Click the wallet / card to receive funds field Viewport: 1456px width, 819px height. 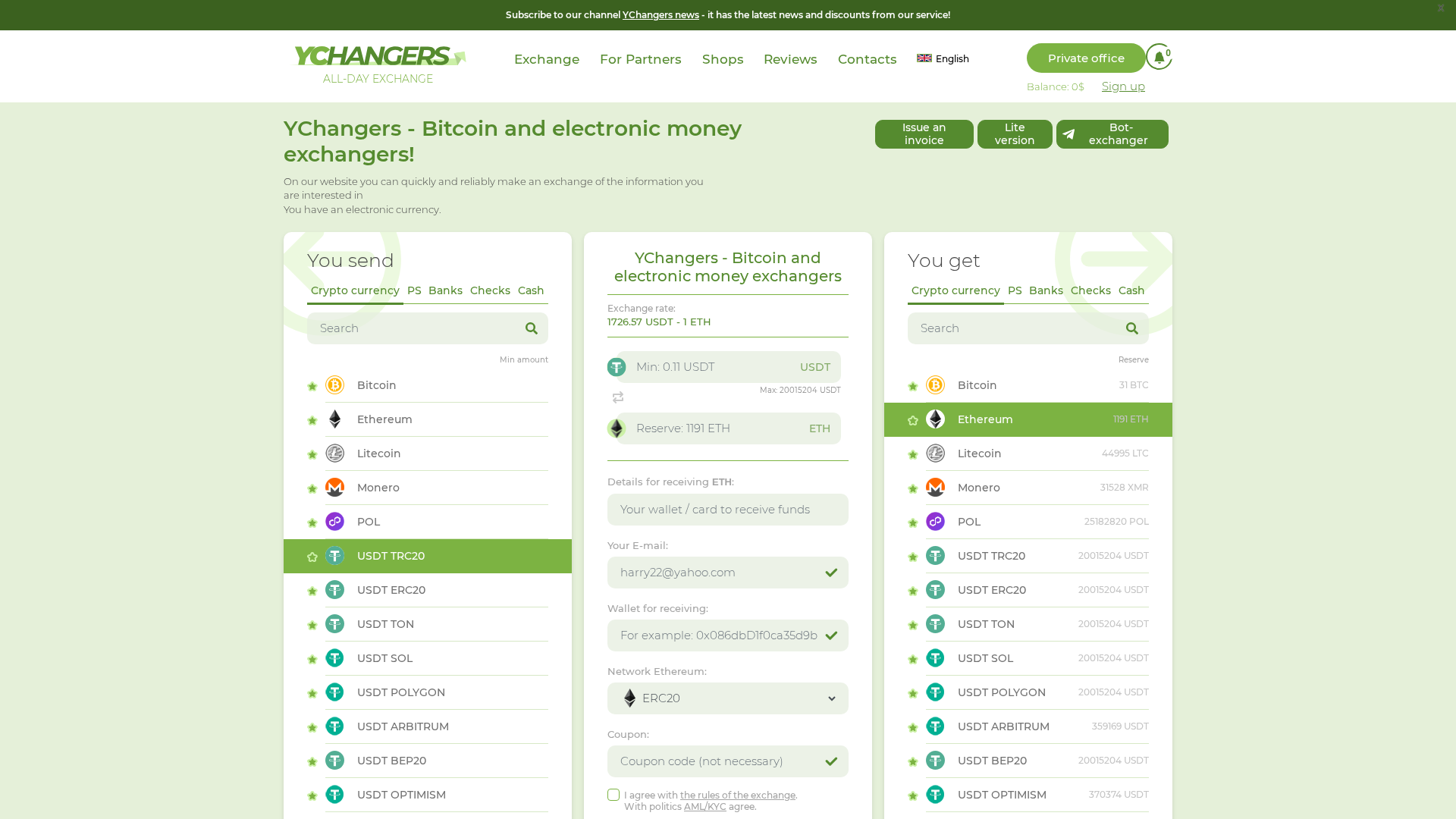coord(728,510)
